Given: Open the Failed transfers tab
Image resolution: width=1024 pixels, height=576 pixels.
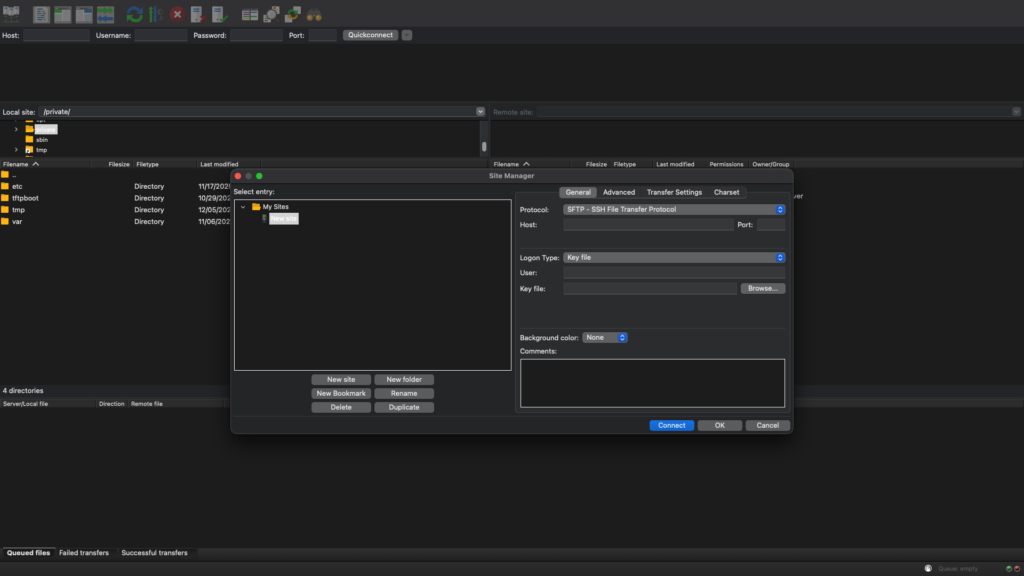Looking at the screenshot, I should 84,552.
